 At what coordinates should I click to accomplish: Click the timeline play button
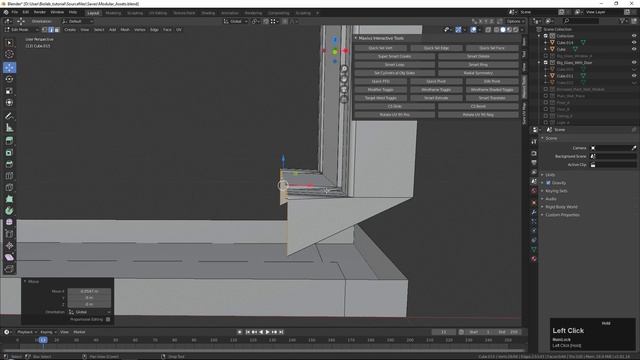pos(268,332)
